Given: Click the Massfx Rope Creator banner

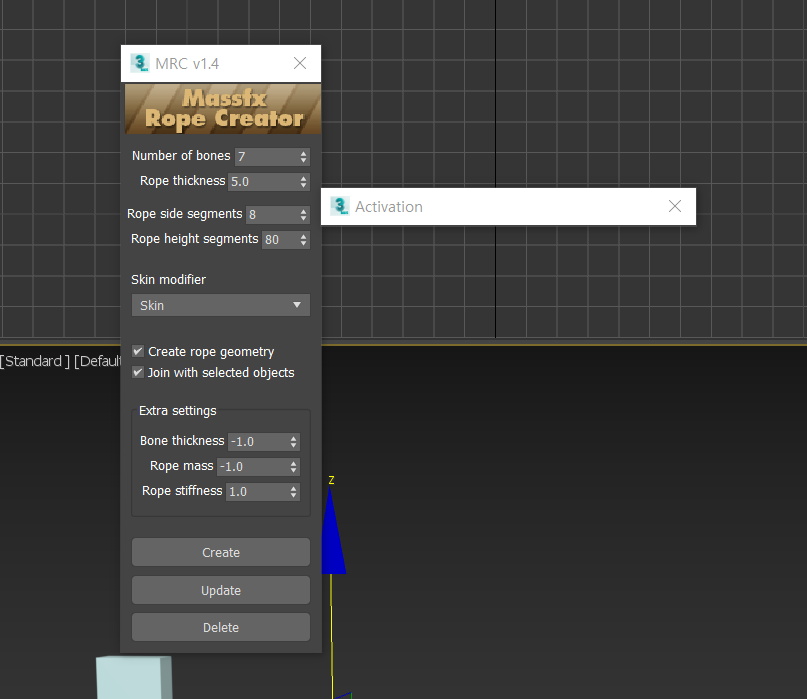Looking at the screenshot, I should 223,109.
